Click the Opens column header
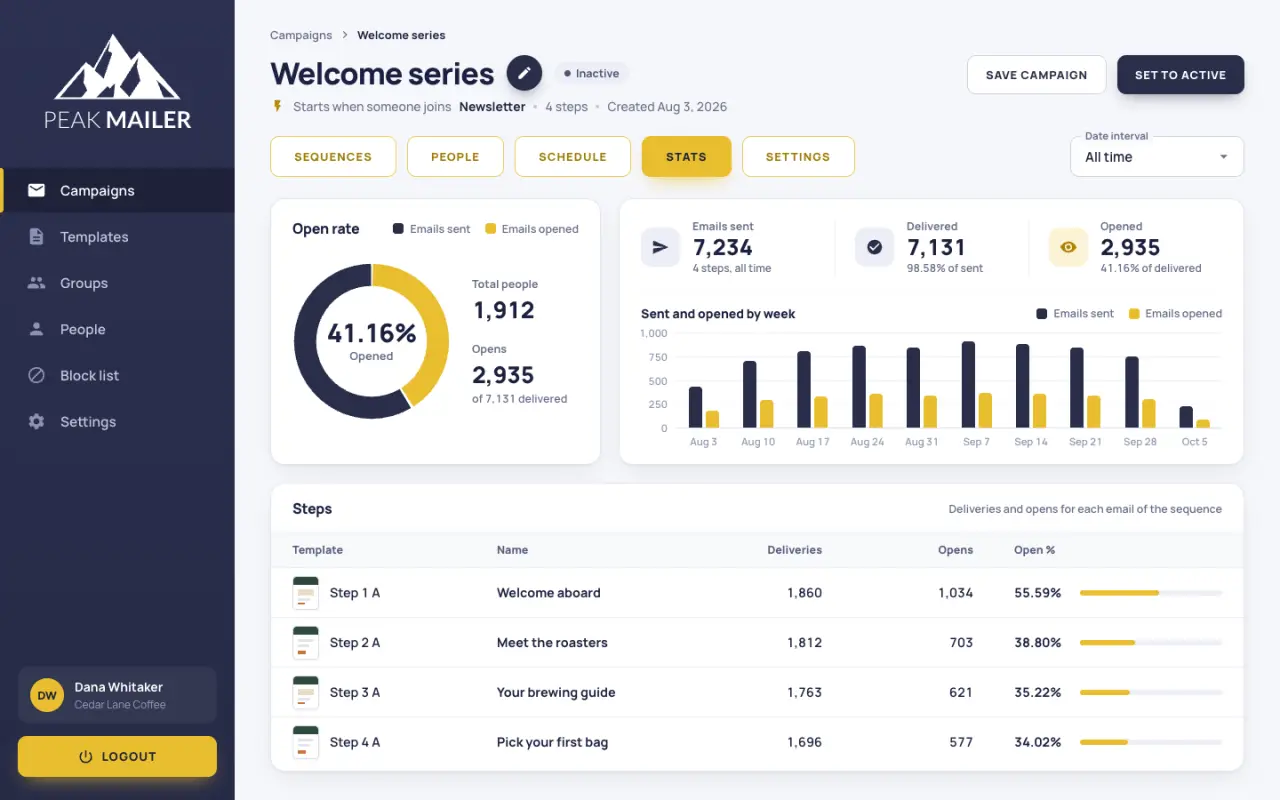Viewport: 1280px width, 800px height. click(x=955, y=550)
